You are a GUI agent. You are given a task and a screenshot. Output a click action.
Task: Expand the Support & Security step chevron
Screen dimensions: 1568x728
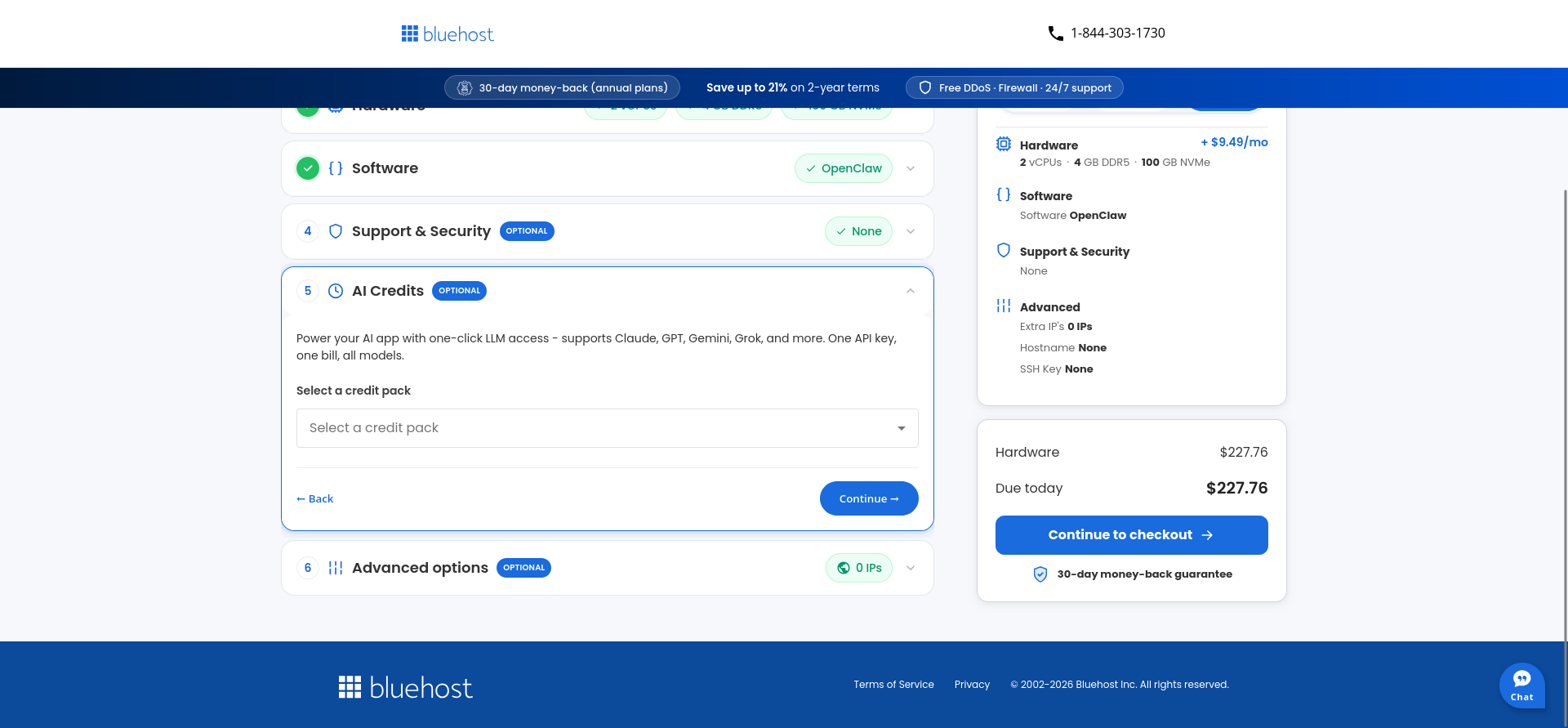coord(911,231)
